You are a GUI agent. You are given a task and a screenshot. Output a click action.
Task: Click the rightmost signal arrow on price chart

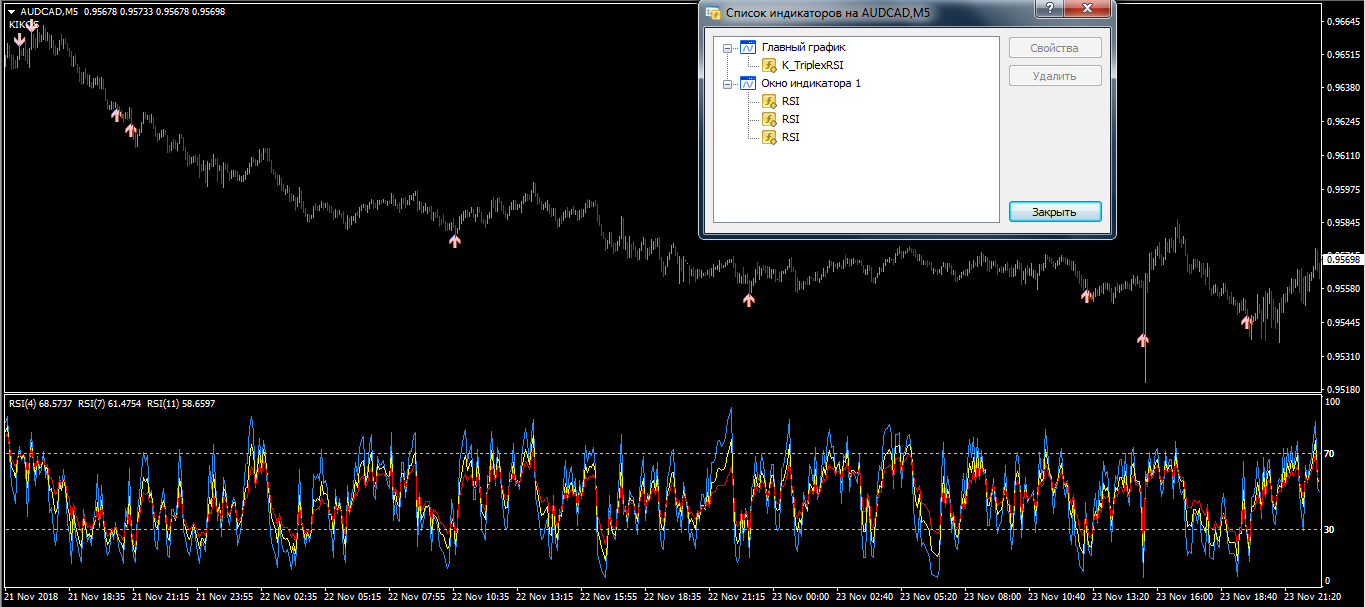pos(1247,322)
